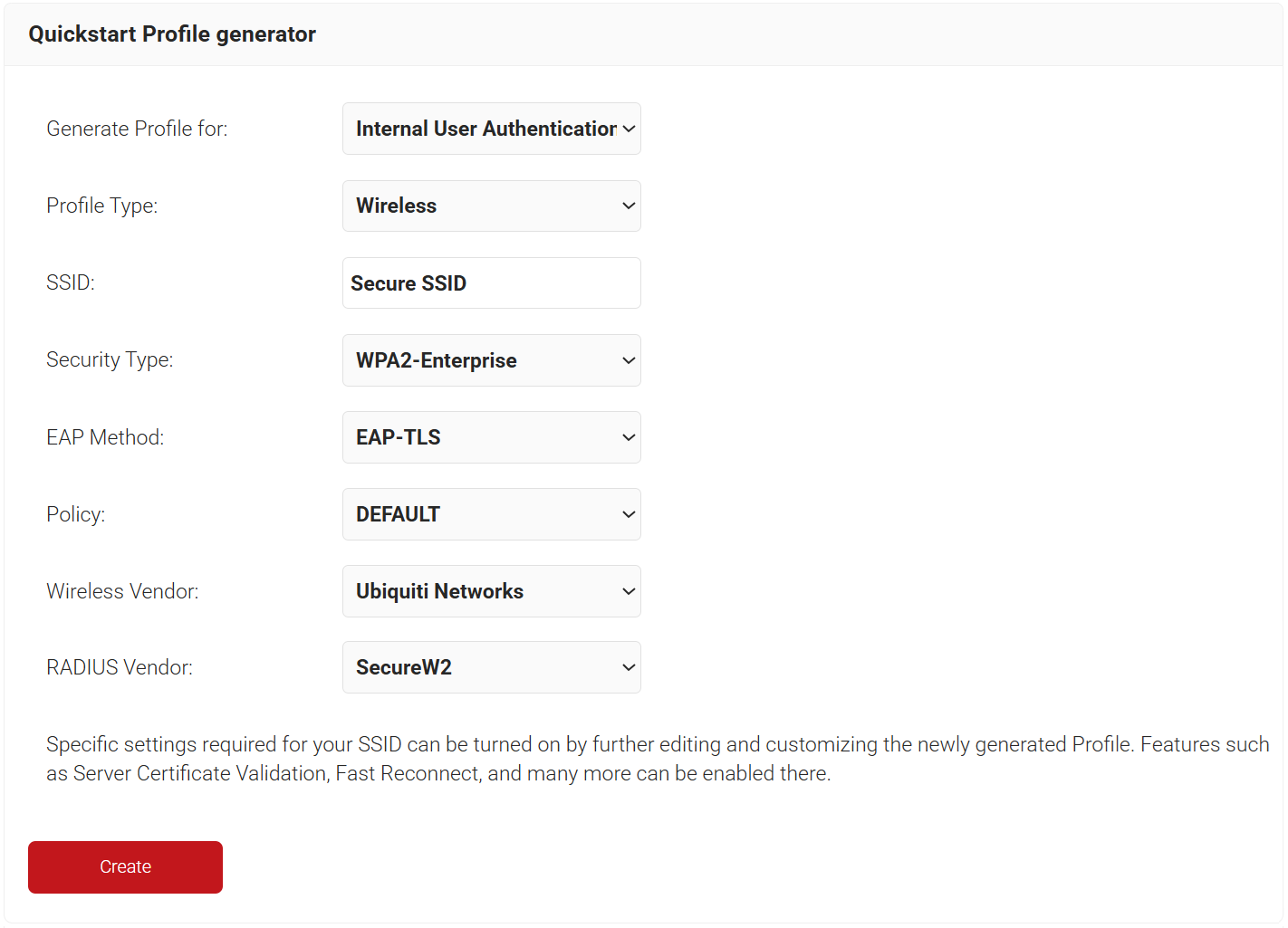Click the "Wireless Vendor:" label

(x=122, y=591)
